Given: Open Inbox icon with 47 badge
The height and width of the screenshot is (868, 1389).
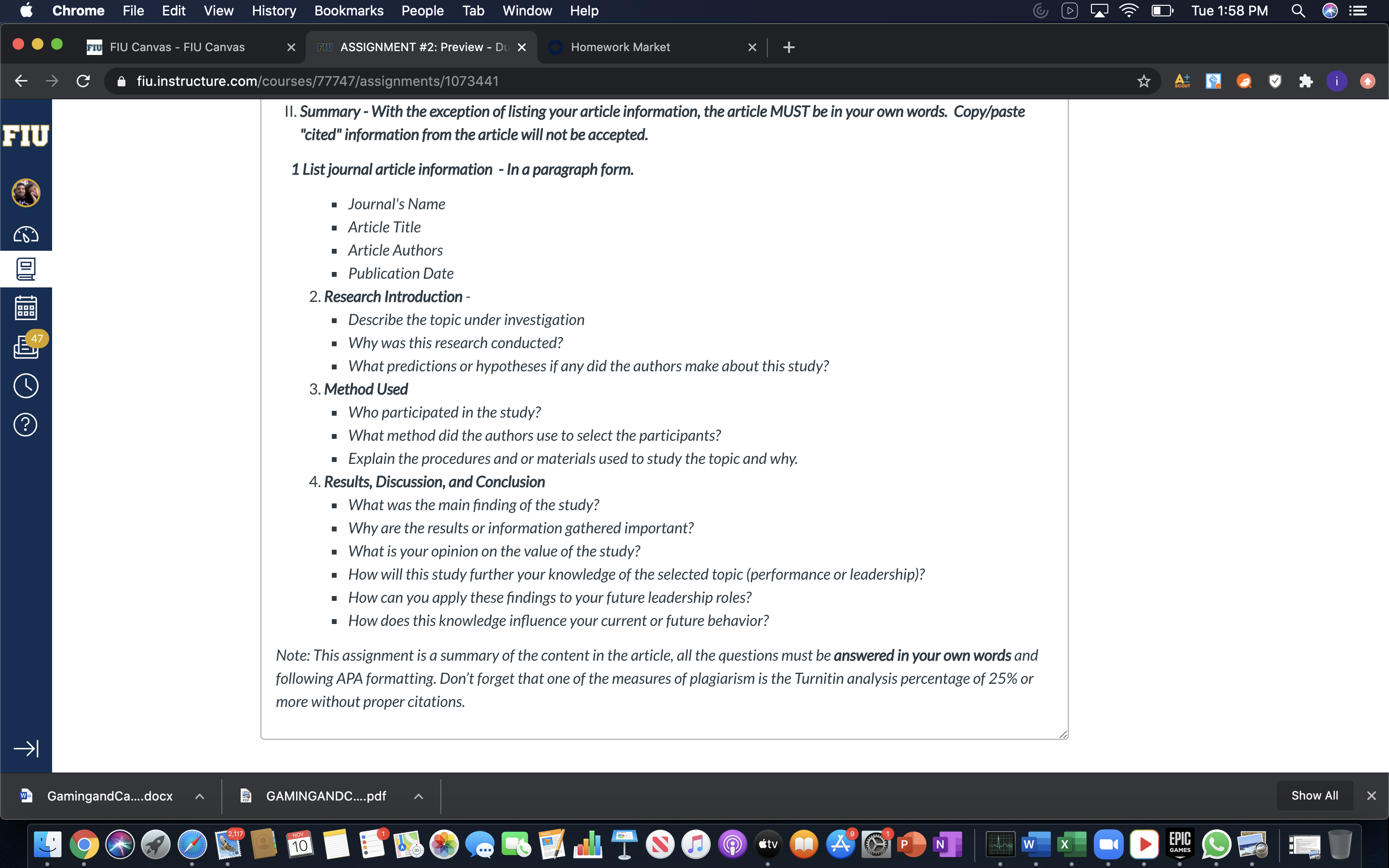Looking at the screenshot, I should pos(26,346).
